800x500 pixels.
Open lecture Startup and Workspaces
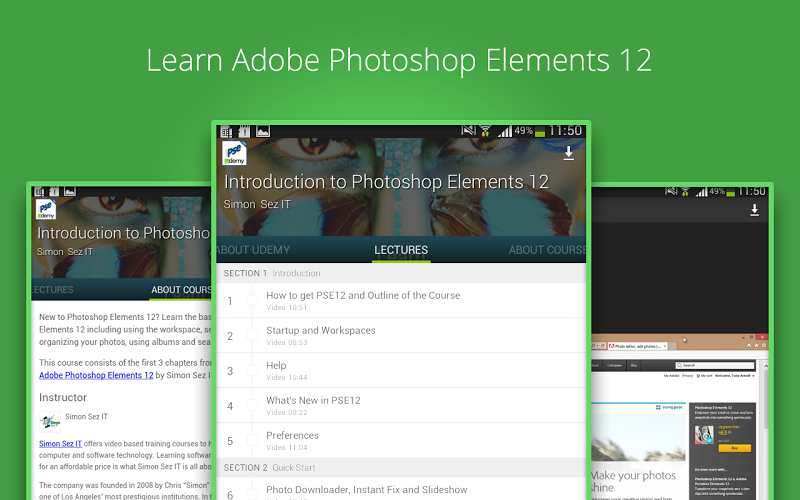(x=401, y=335)
